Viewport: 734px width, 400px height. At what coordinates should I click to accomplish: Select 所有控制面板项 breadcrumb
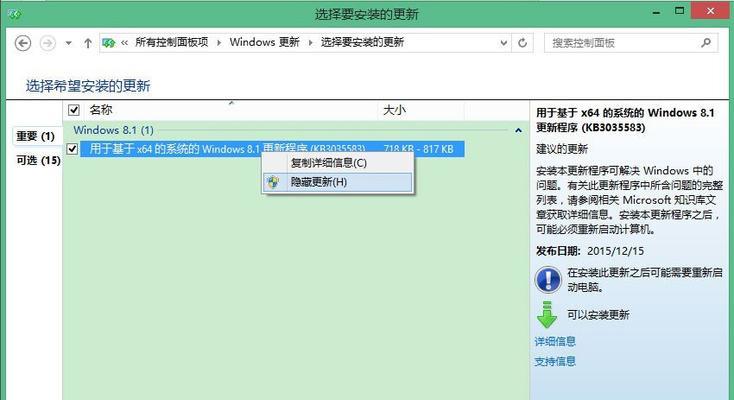point(171,42)
